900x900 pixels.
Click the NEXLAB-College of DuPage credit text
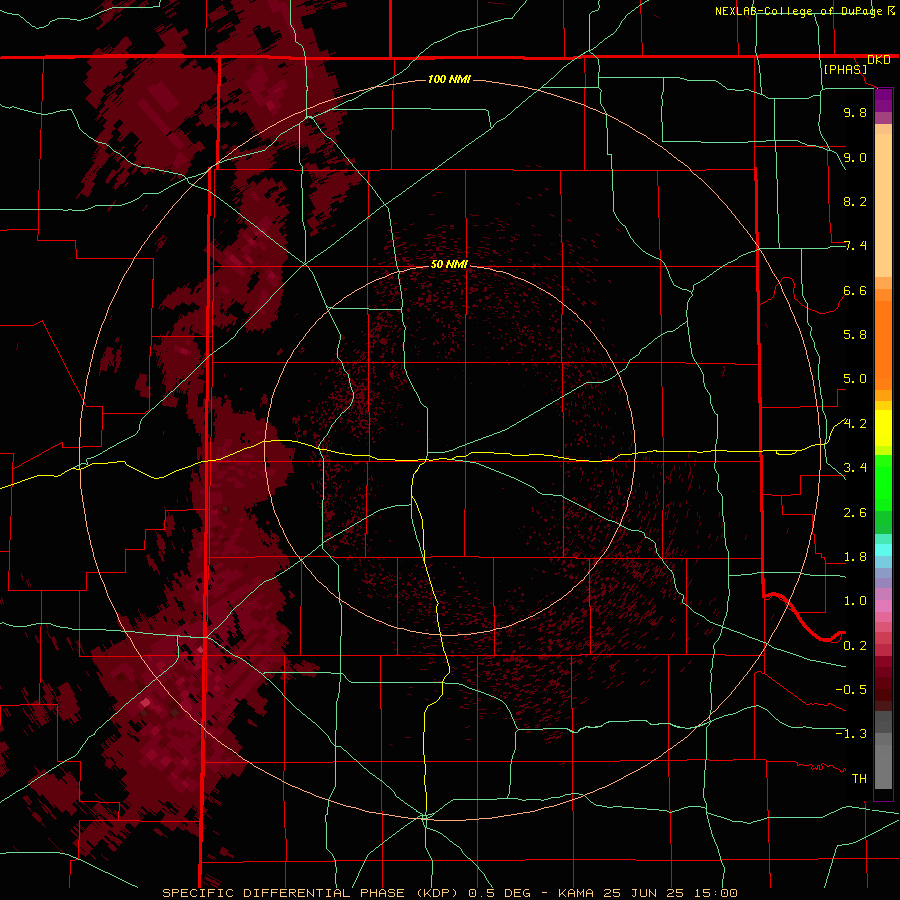coord(799,11)
